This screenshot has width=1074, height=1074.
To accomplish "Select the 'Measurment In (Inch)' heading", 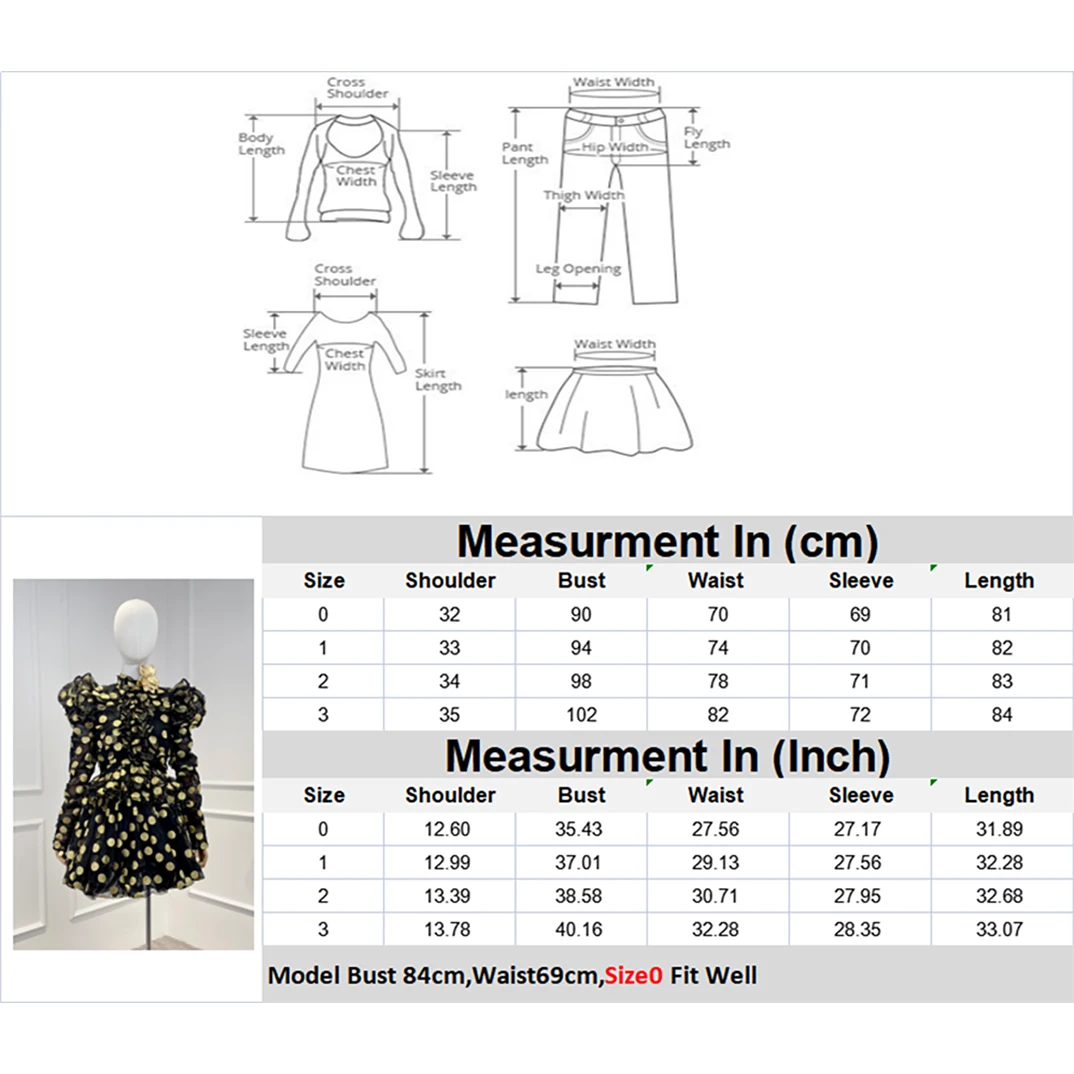I will pos(667,755).
